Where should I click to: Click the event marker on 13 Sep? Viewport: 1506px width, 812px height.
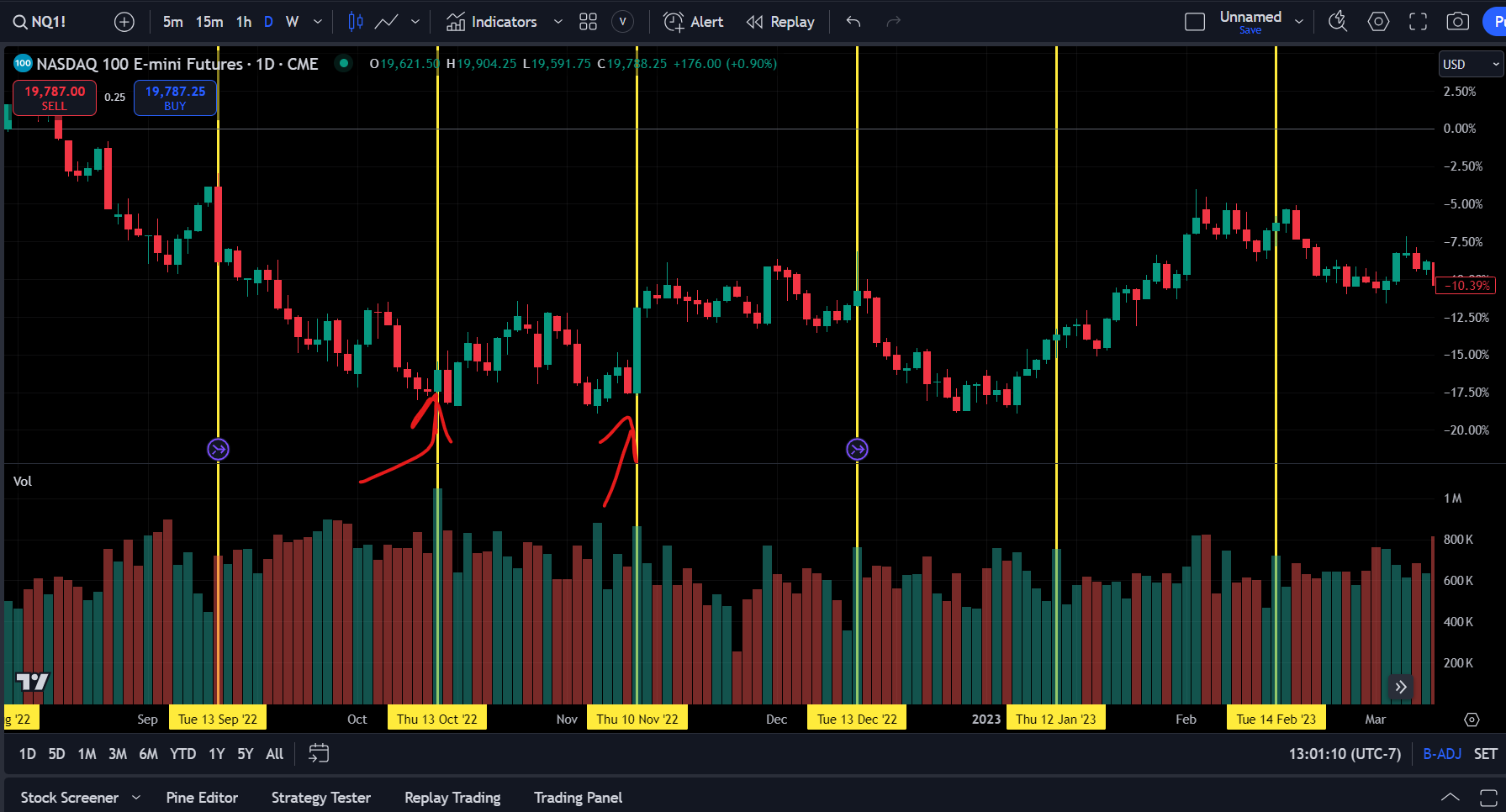(218, 450)
